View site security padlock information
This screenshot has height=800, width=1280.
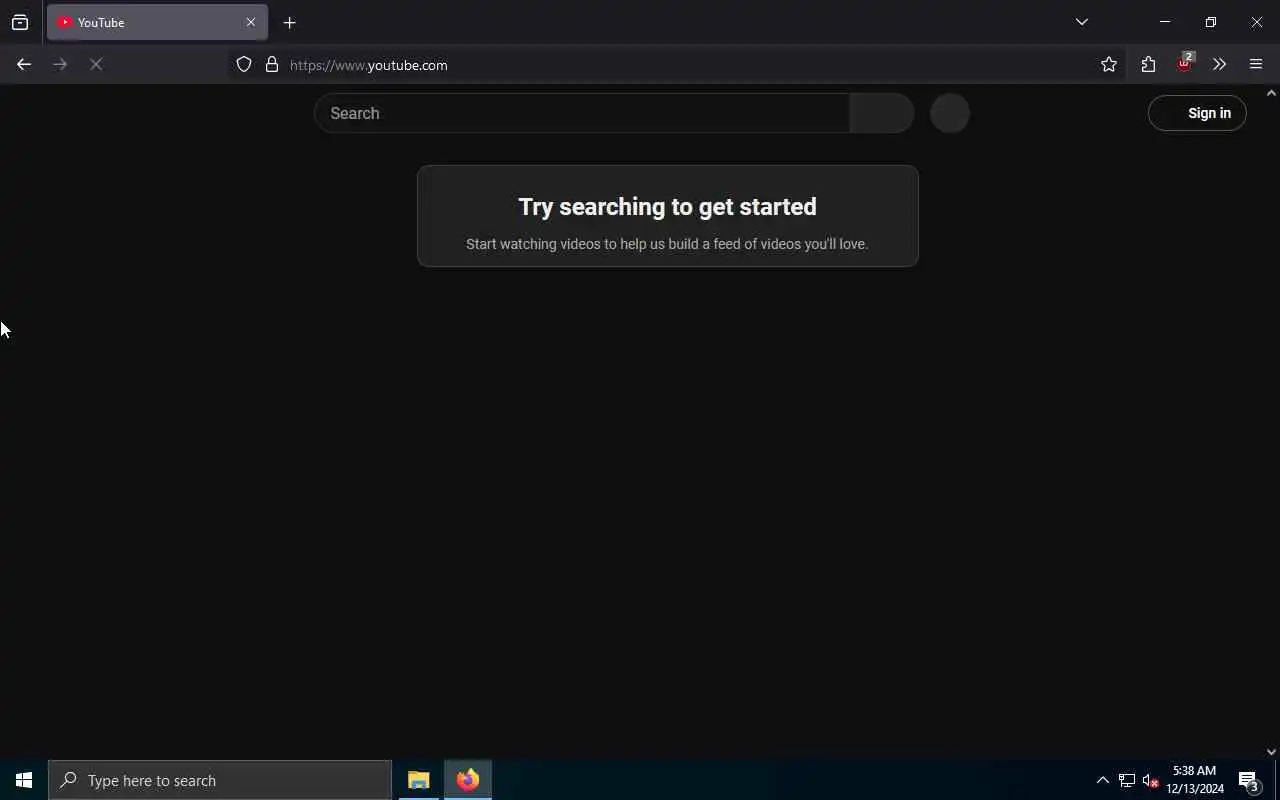coord(272,65)
